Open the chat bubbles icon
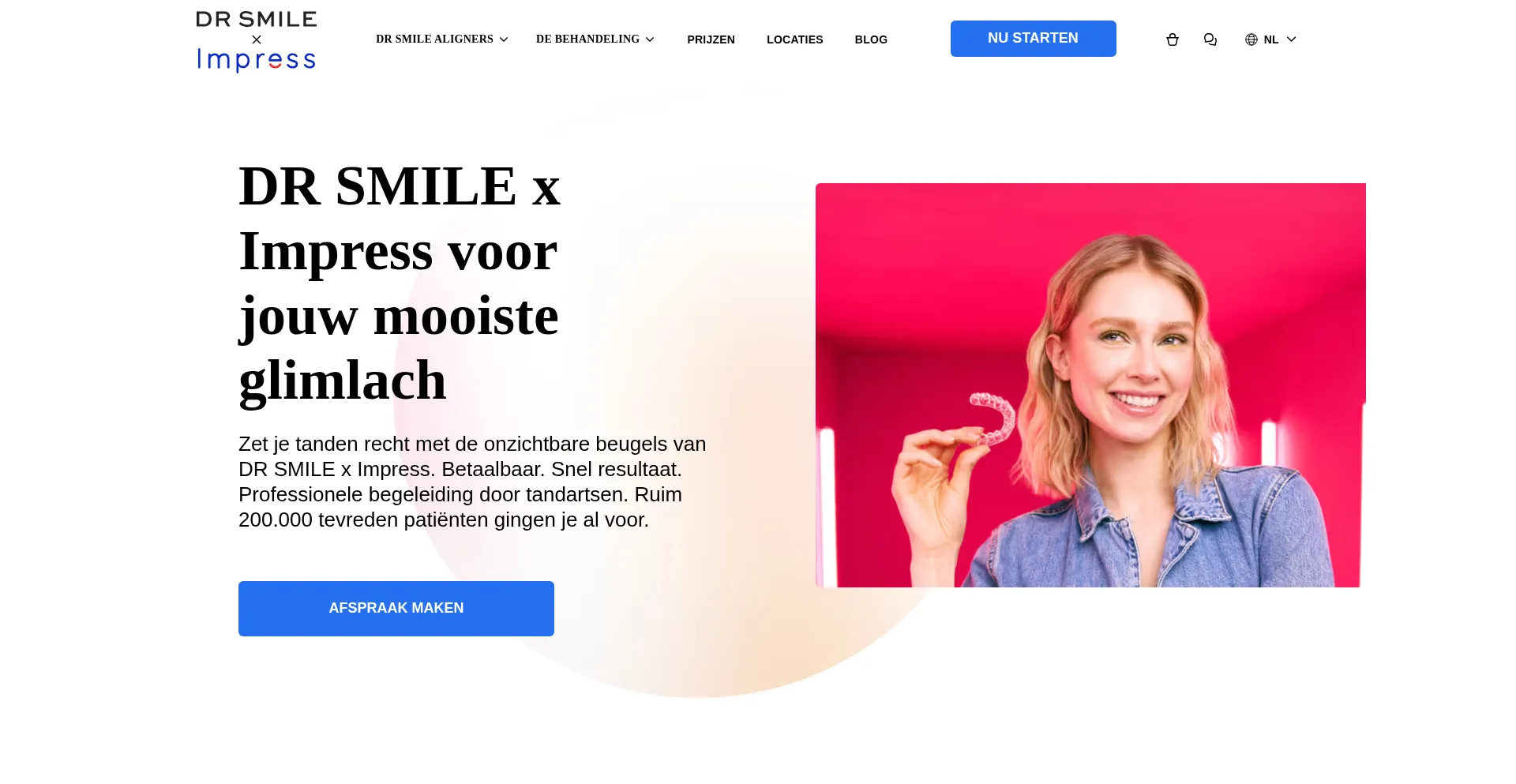This screenshot has height=784, width=1516. [1210, 39]
